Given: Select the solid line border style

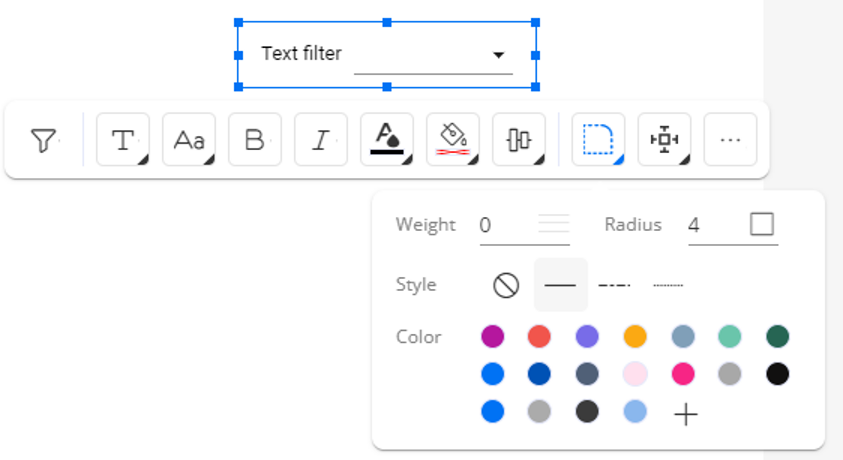Looking at the screenshot, I should tap(560, 285).
